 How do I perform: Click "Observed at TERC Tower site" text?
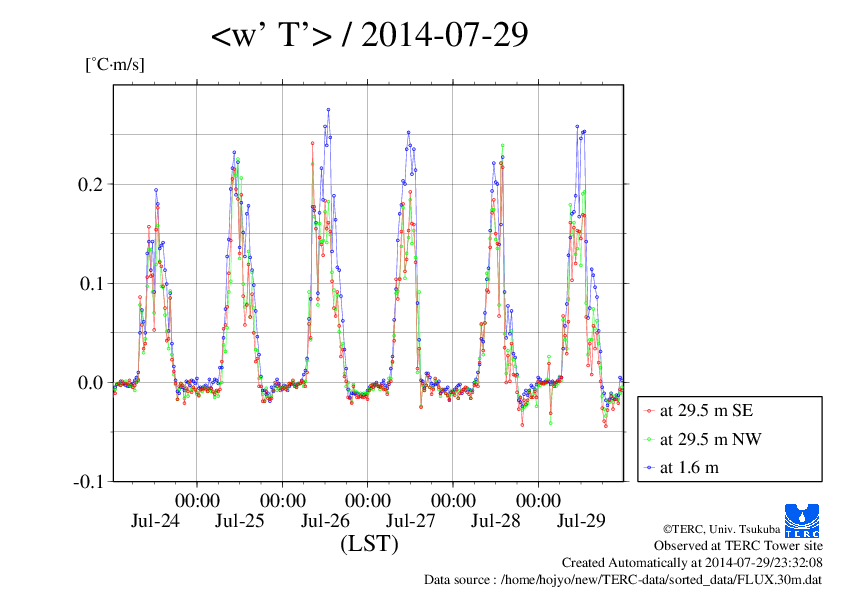[738, 546]
